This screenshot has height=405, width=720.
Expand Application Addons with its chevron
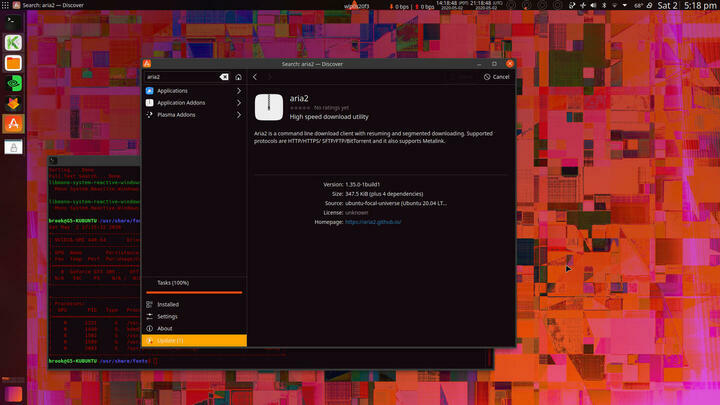tap(239, 103)
